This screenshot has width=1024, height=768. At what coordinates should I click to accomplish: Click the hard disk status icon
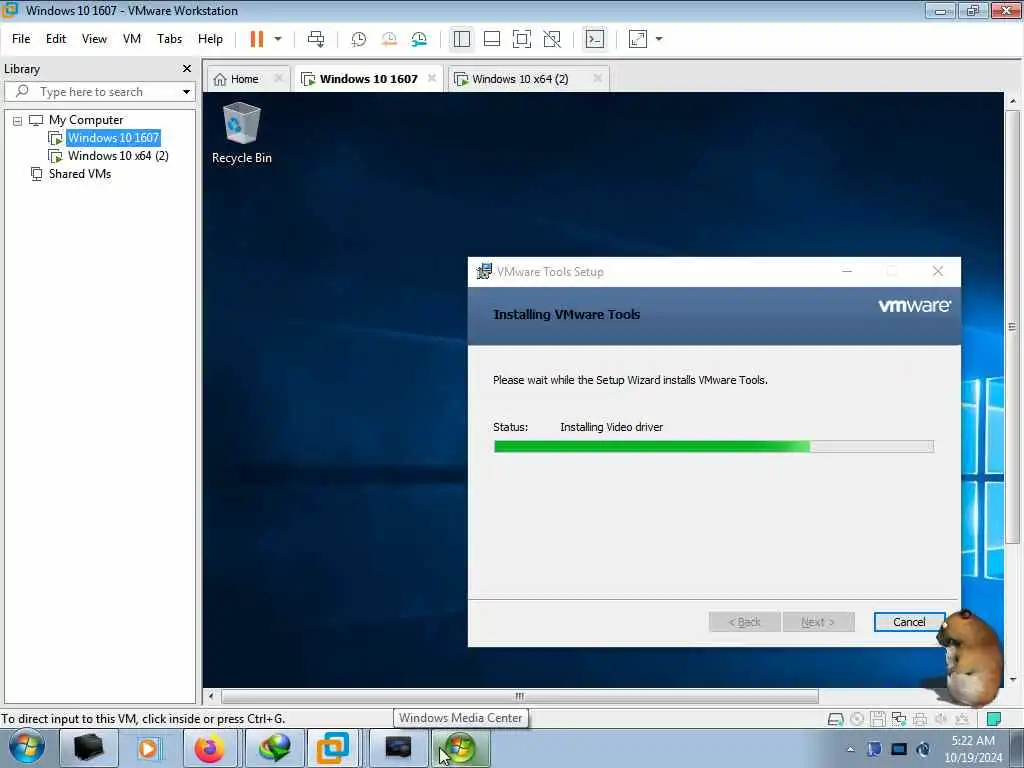coord(835,719)
